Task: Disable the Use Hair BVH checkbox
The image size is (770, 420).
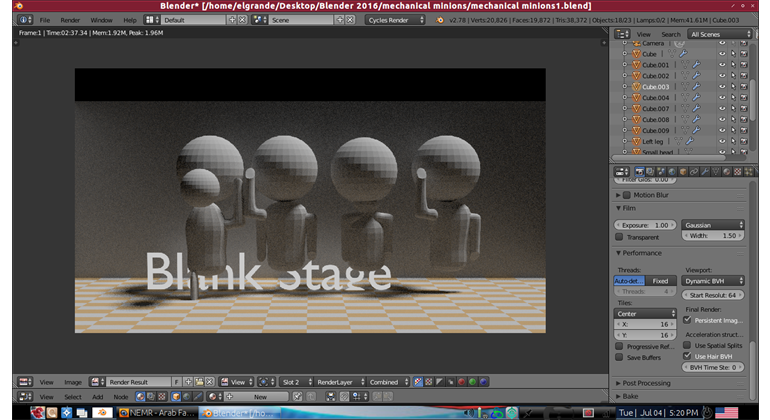Action: click(688, 356)
